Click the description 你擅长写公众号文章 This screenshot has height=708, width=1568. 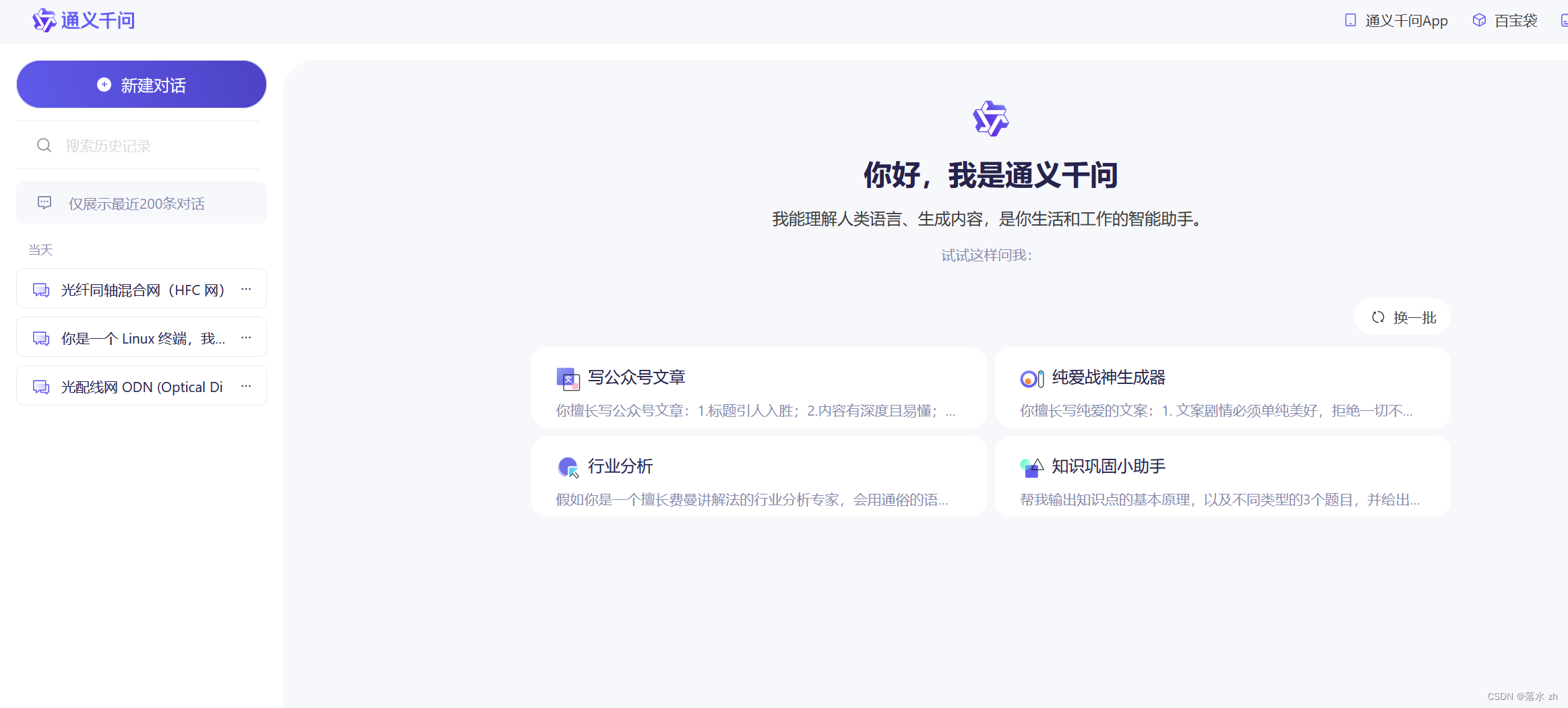point(755,411)
